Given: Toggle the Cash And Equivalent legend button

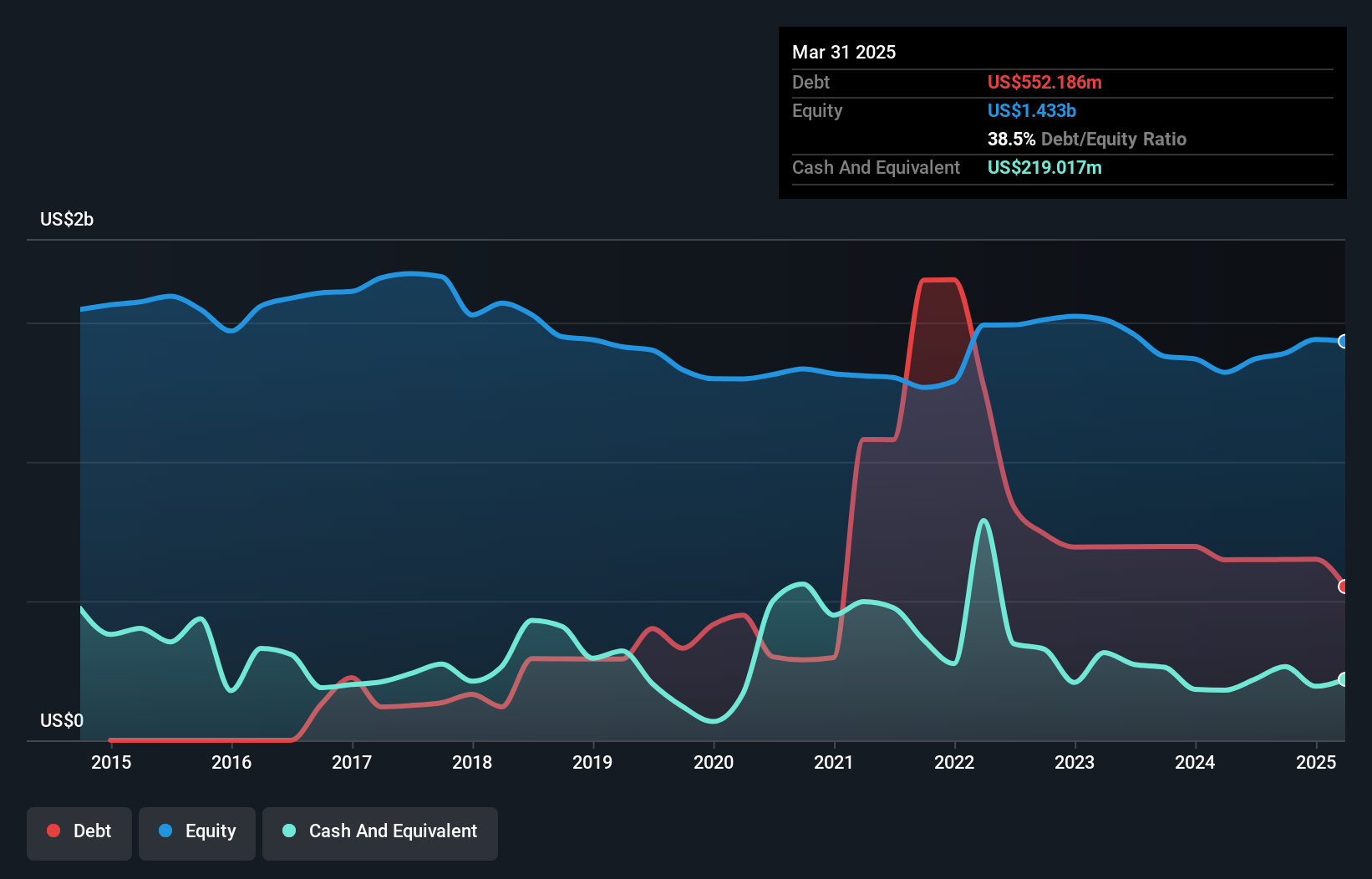Looking at the screenshot, I should [380, 832].
